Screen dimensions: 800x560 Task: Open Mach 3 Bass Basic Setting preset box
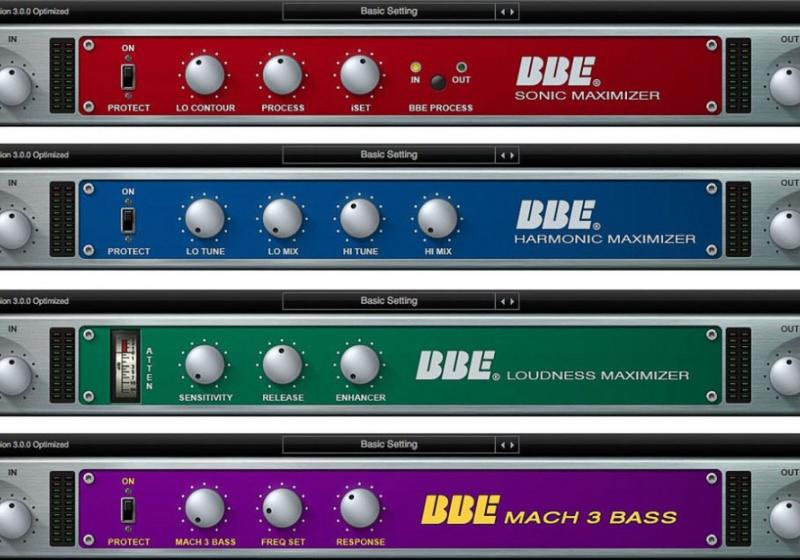coord(389,444)
